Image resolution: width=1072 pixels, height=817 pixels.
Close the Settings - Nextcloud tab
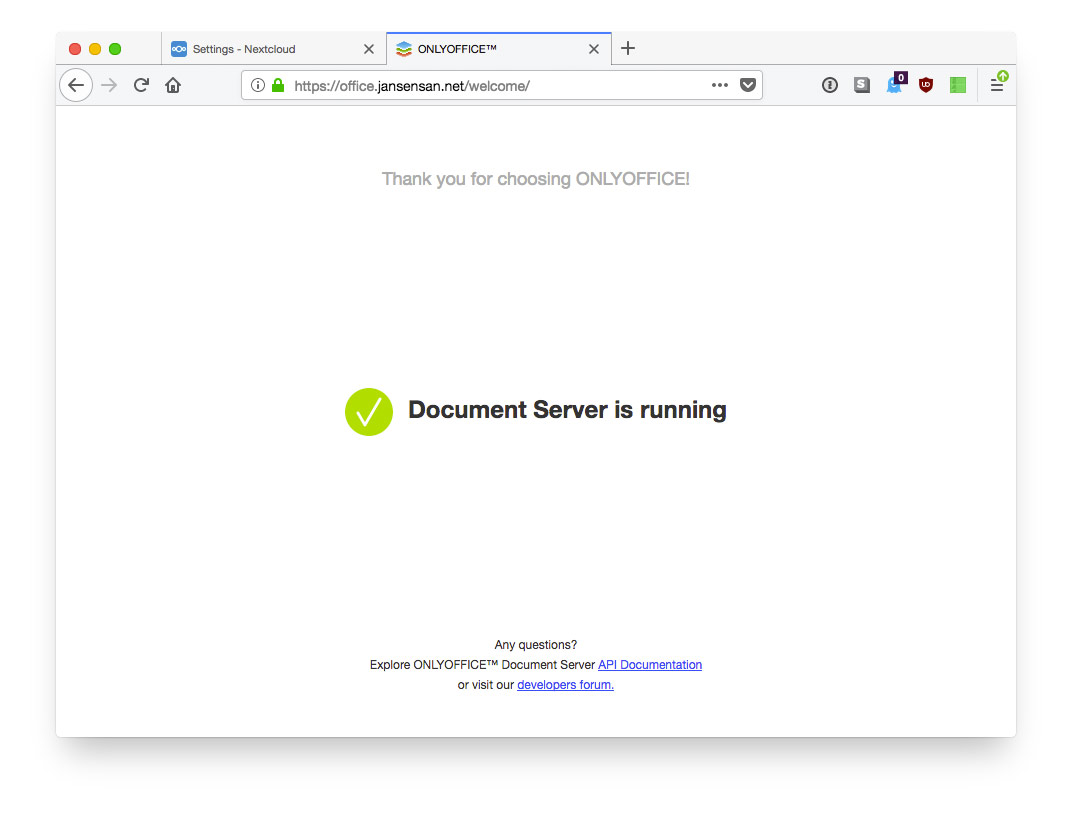point(368,49)
